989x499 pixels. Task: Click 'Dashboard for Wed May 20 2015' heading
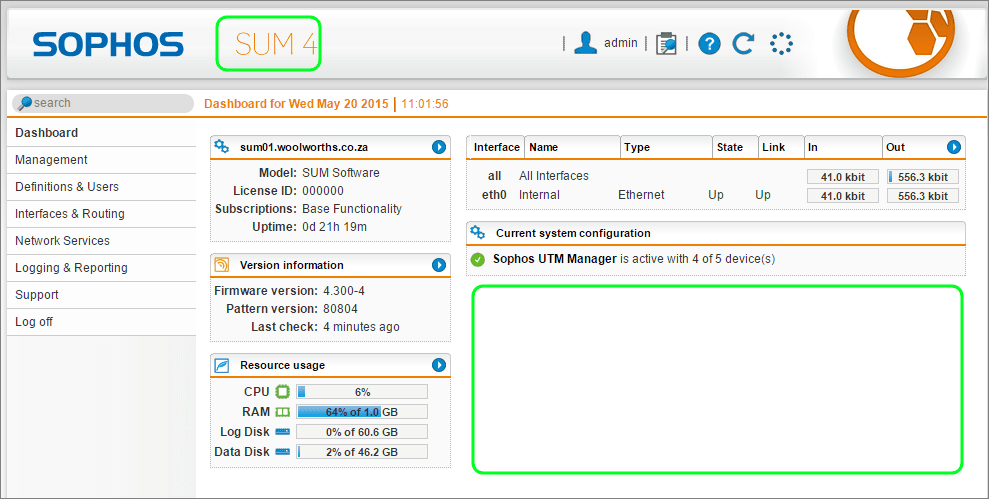(x=296, y=103)
